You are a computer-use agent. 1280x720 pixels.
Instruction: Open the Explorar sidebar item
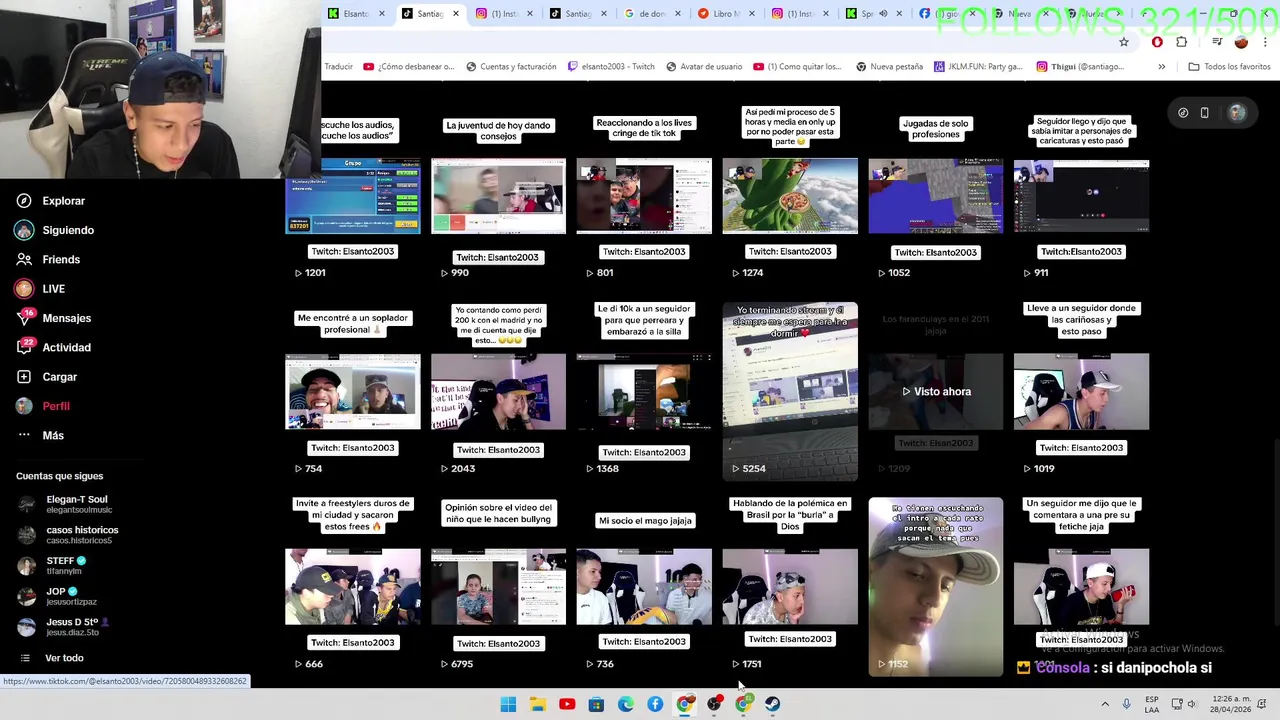[x=50, y=201]
